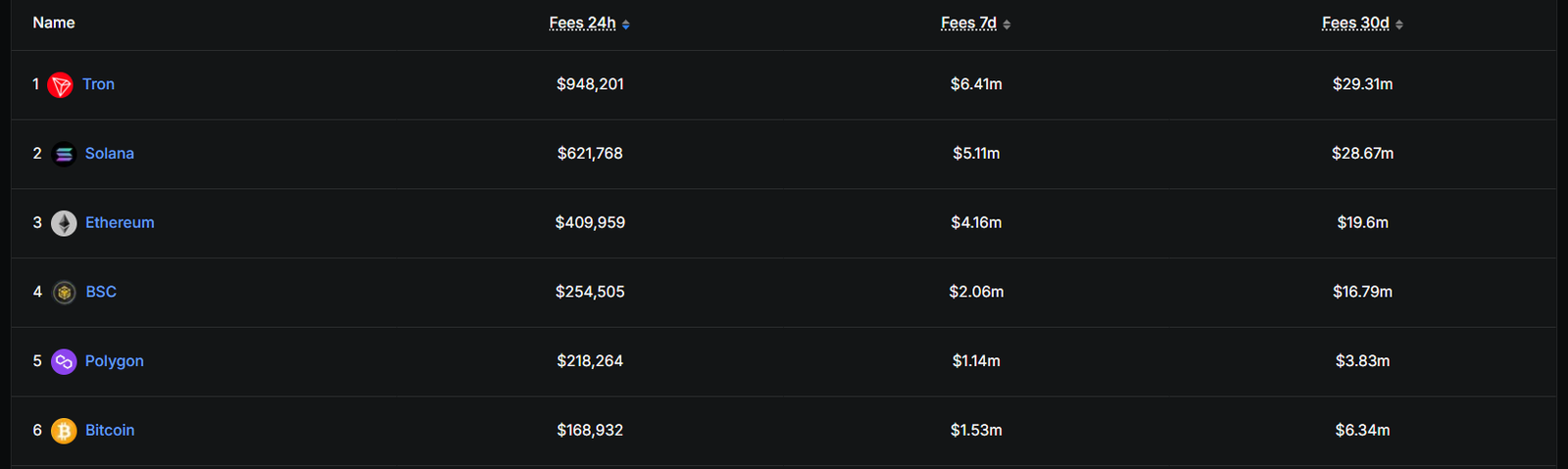Sort by Fees 24h arrow icon

[x=626, y=24]
